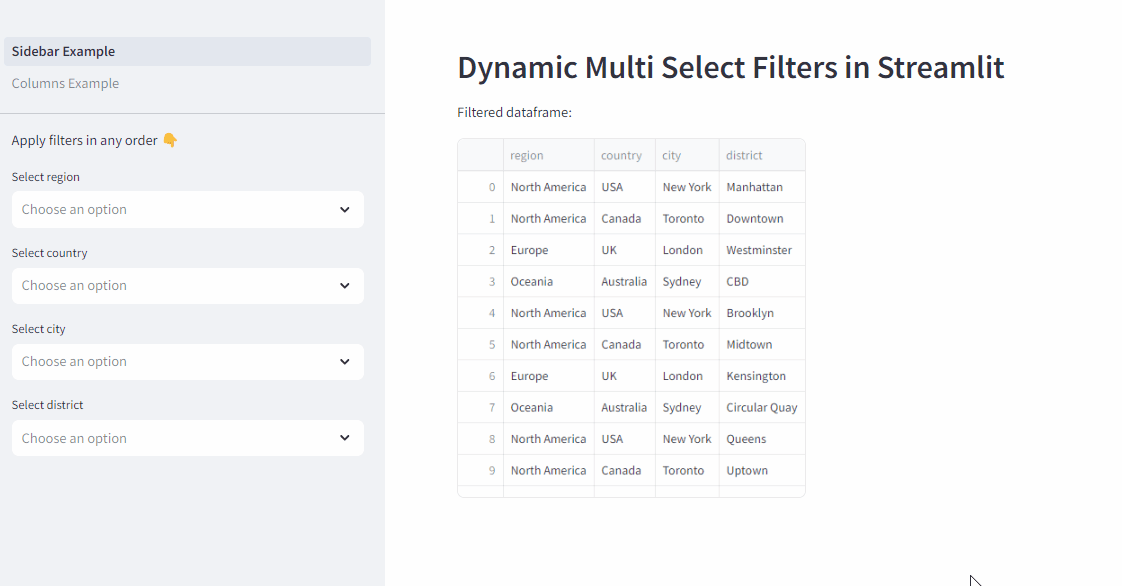1122x586 pixels.
Task: Sort table by country column header
Action: tap(625, 155)
